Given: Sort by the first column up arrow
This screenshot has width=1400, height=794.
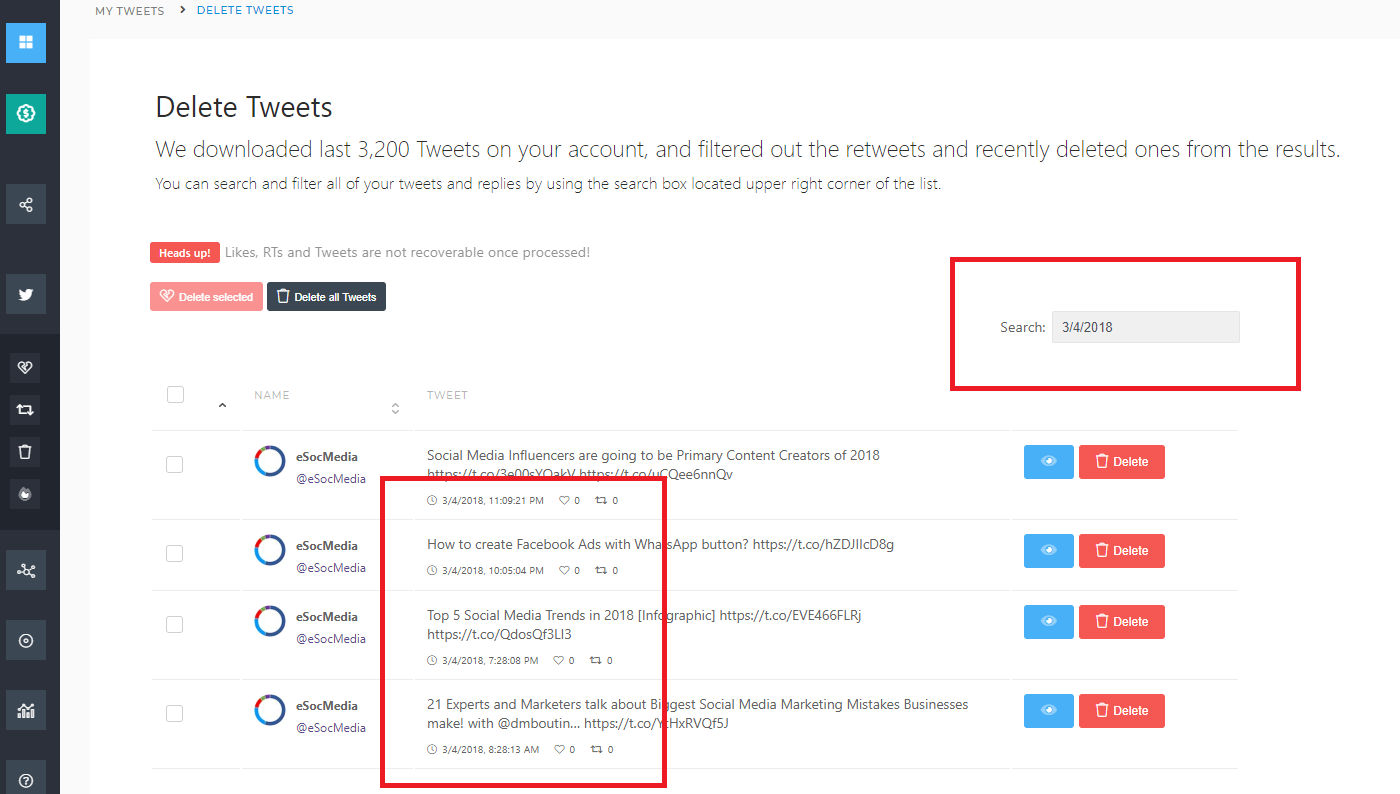Looking at the screenshot, I should pyautogui.click(x=222, y=405).
